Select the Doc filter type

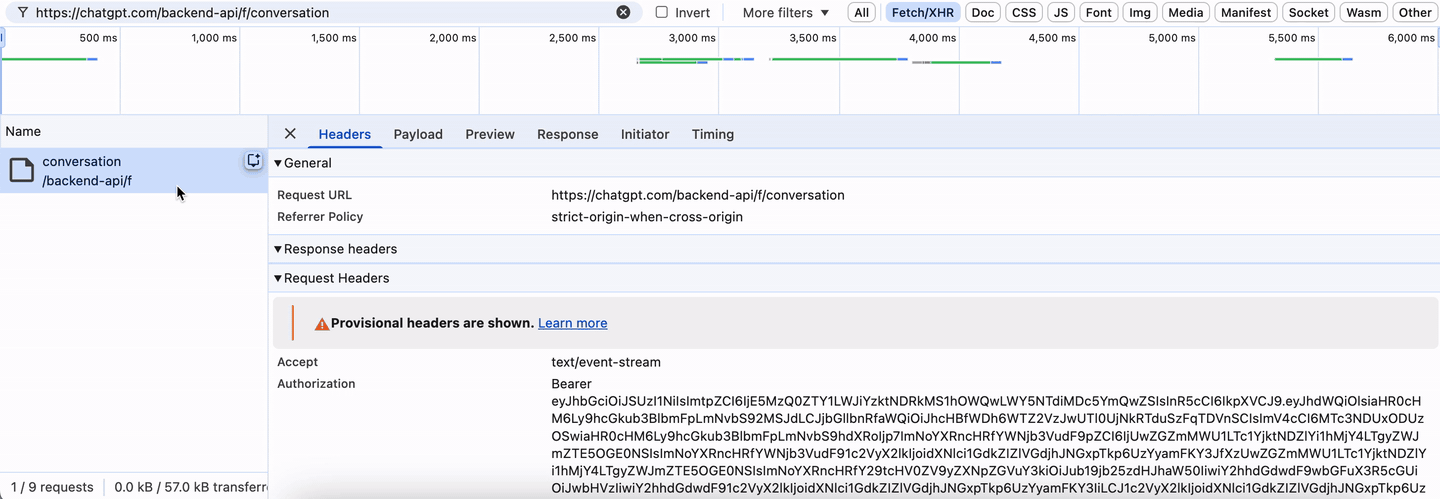pos(983,12)
